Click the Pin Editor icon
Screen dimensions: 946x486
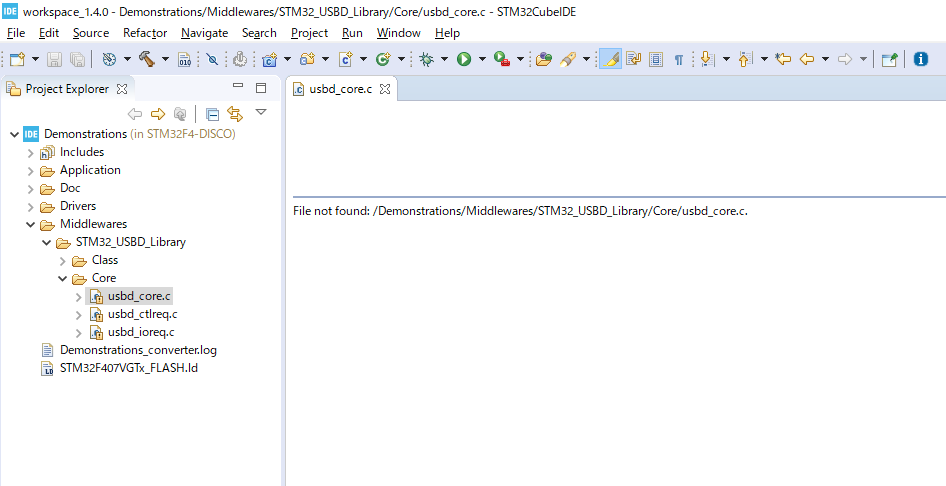tap(889, 59)
